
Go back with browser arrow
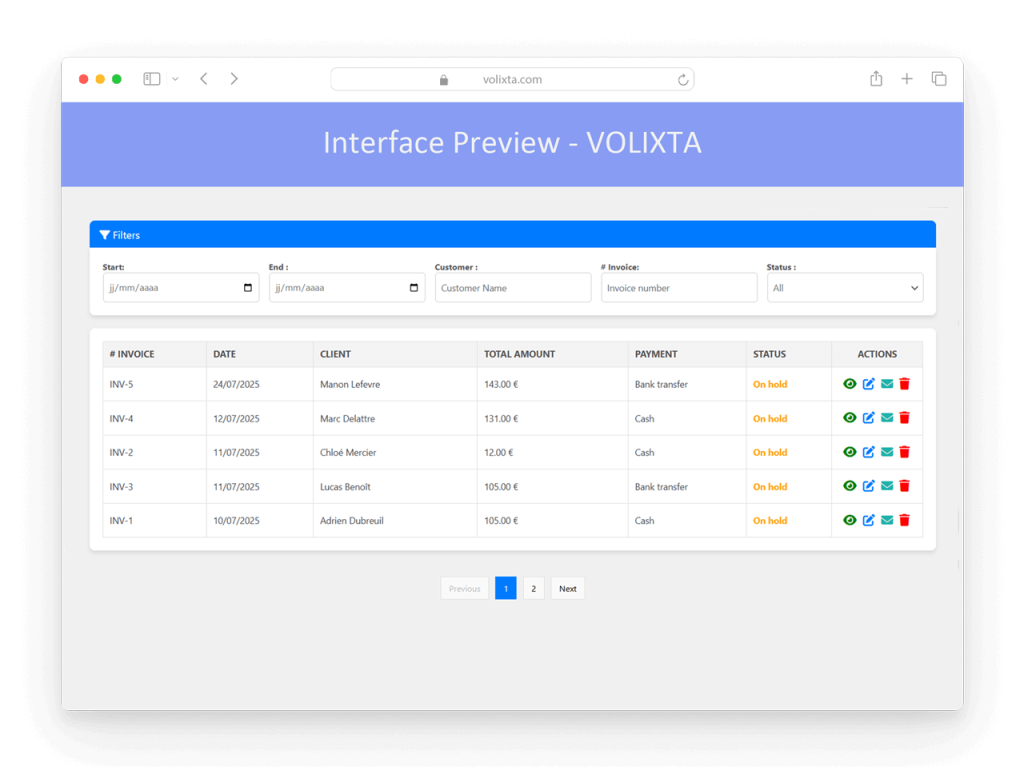click(x=204, y=79)
